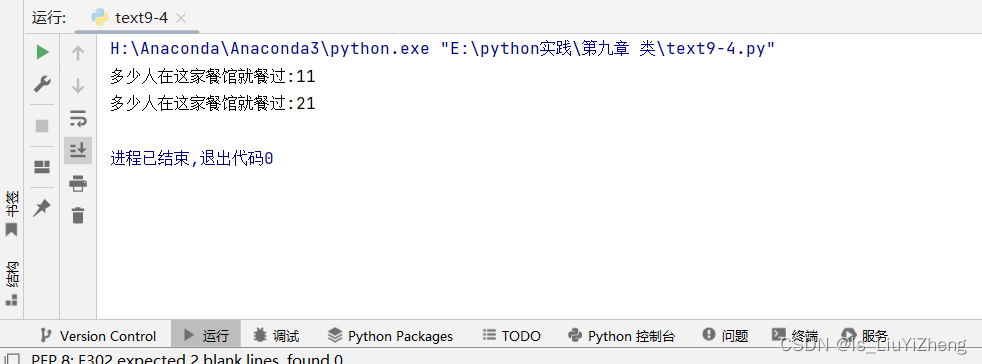This screenshot has height=364, width=982.
Task: Open the 结构 structure side panel
Action: click(x=11, y=284)
